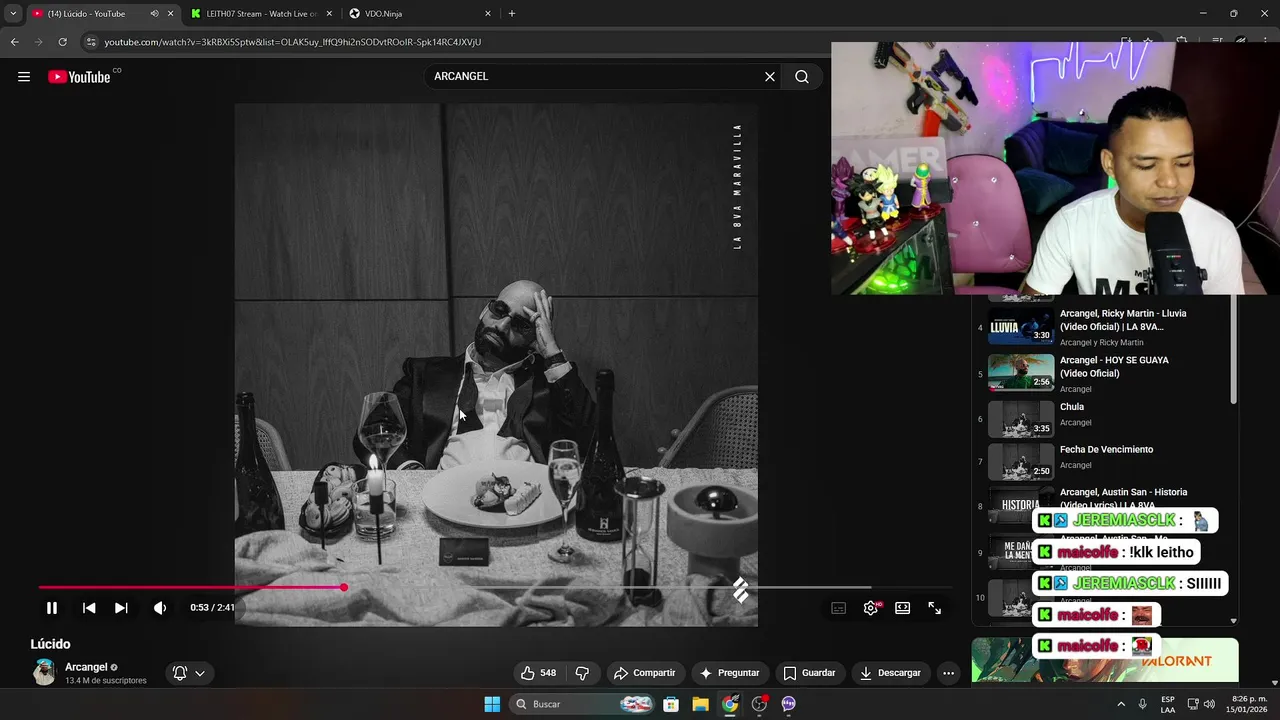The image size is (1280, 720).
Task: Expand the notification bell dropdown
Action: (x=189, y=673)
